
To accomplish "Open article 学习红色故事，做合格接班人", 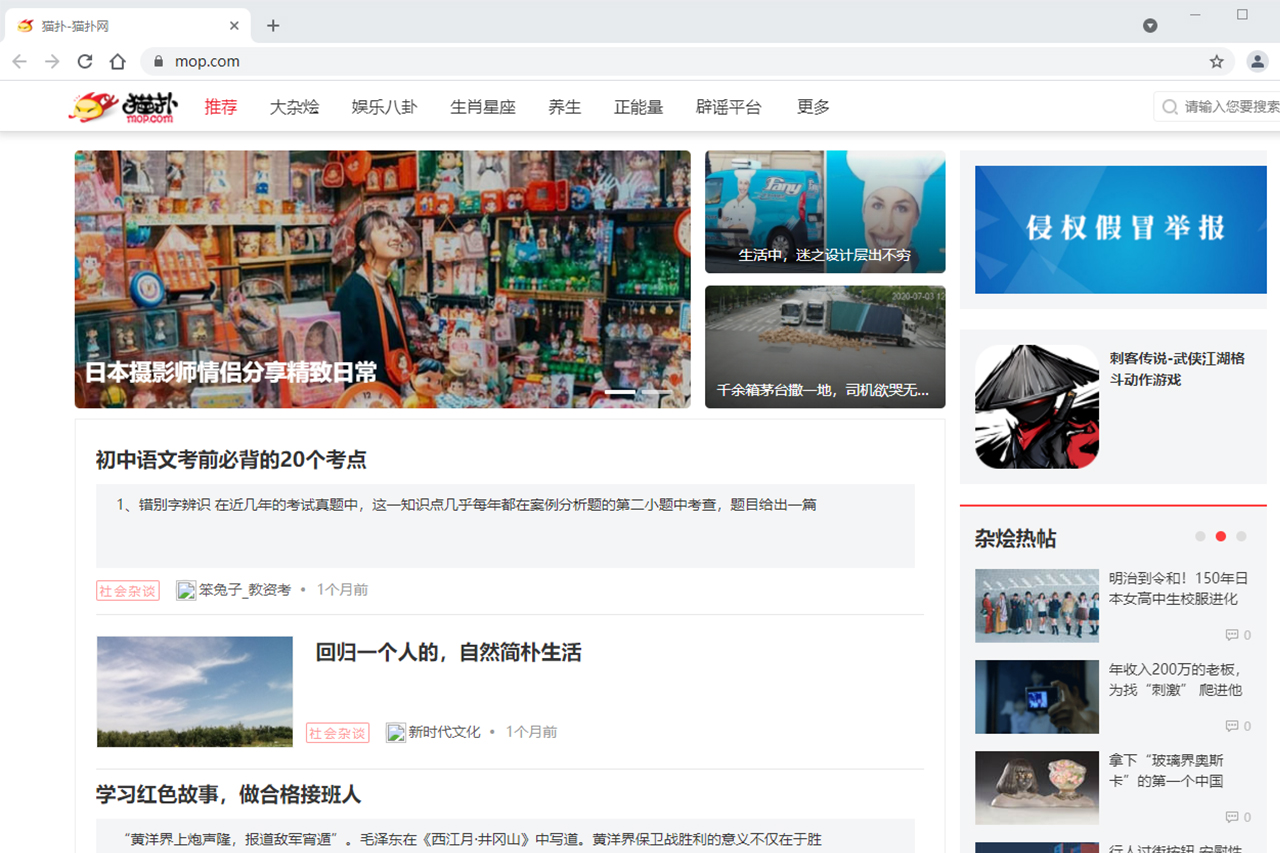I will tap(228, 795).
